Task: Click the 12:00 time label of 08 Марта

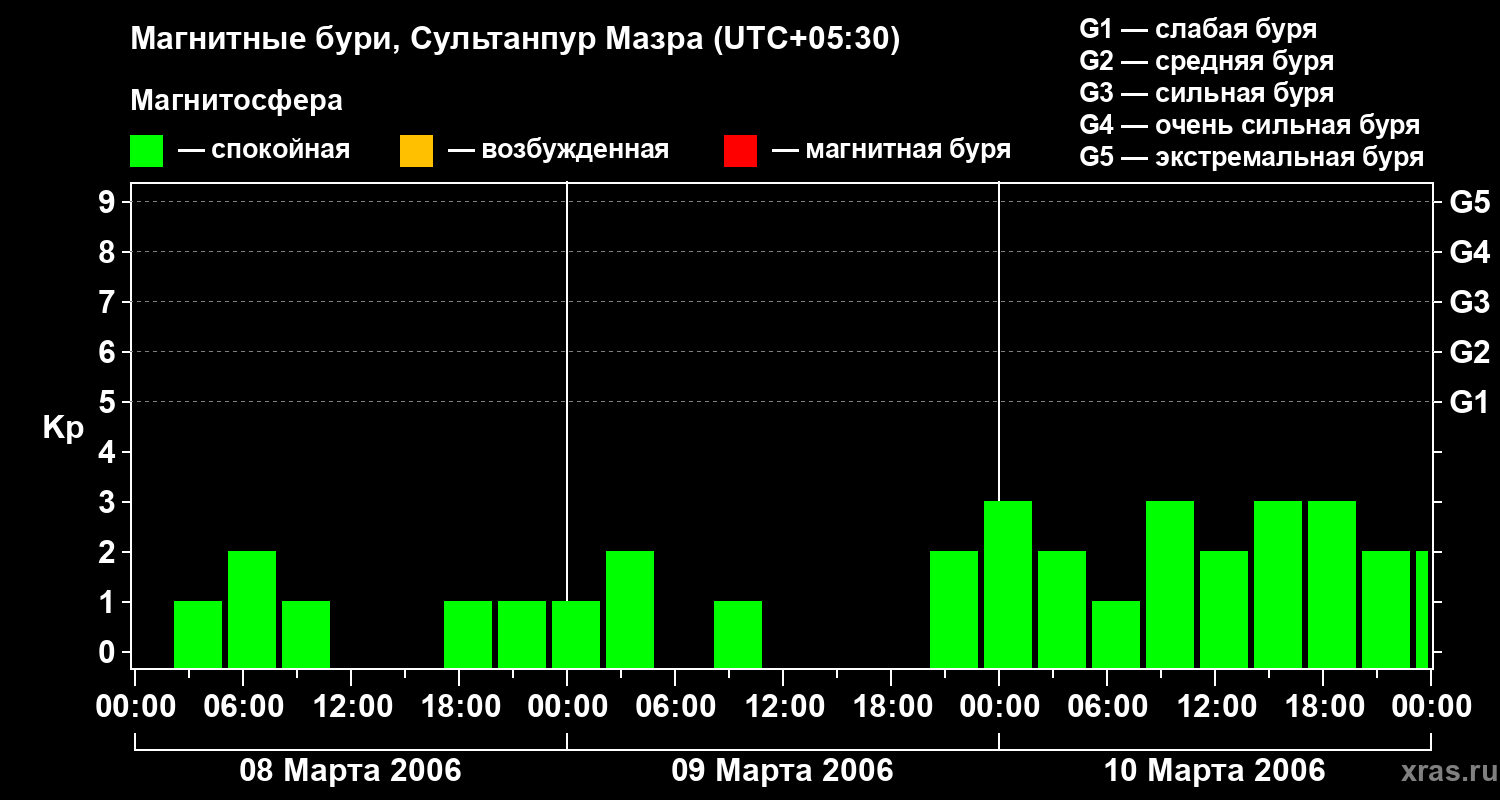Action: pos(351,707)
